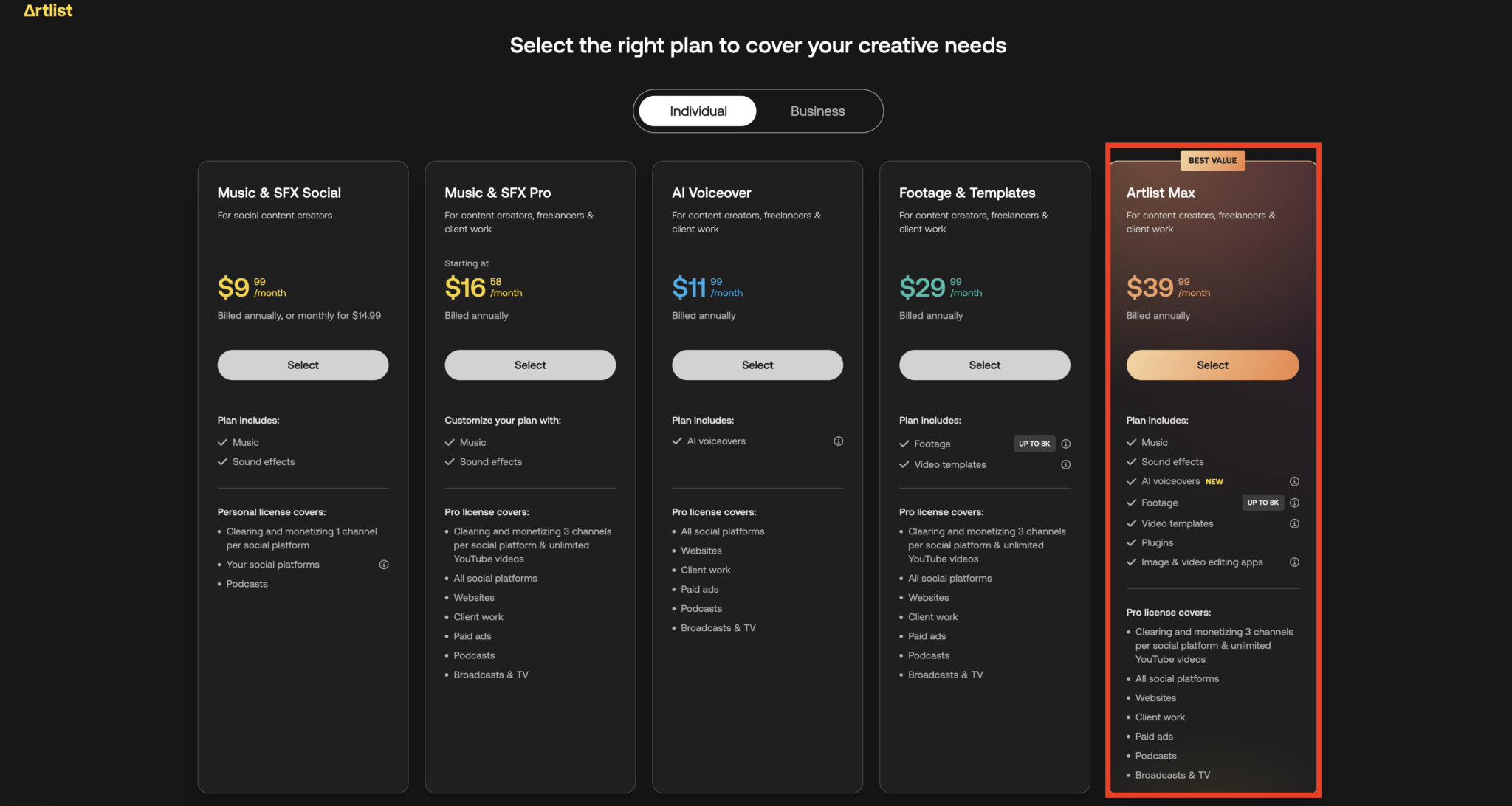Select the Artlist Max plan
The width and height of the screenshot is (1512, 806).
tap(1212, 365)
